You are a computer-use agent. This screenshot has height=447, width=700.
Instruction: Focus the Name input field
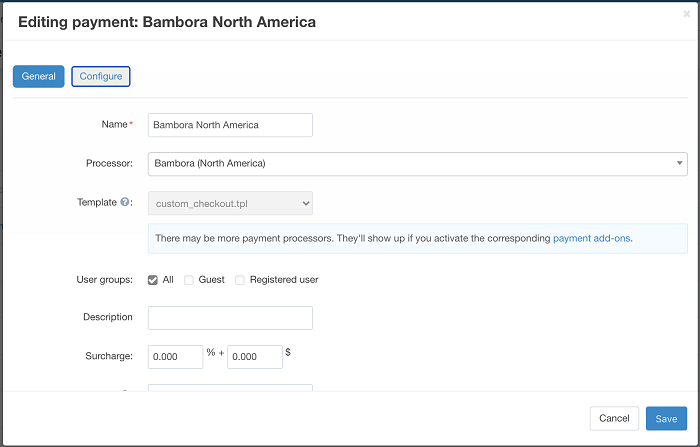click(x=230, y=125)
